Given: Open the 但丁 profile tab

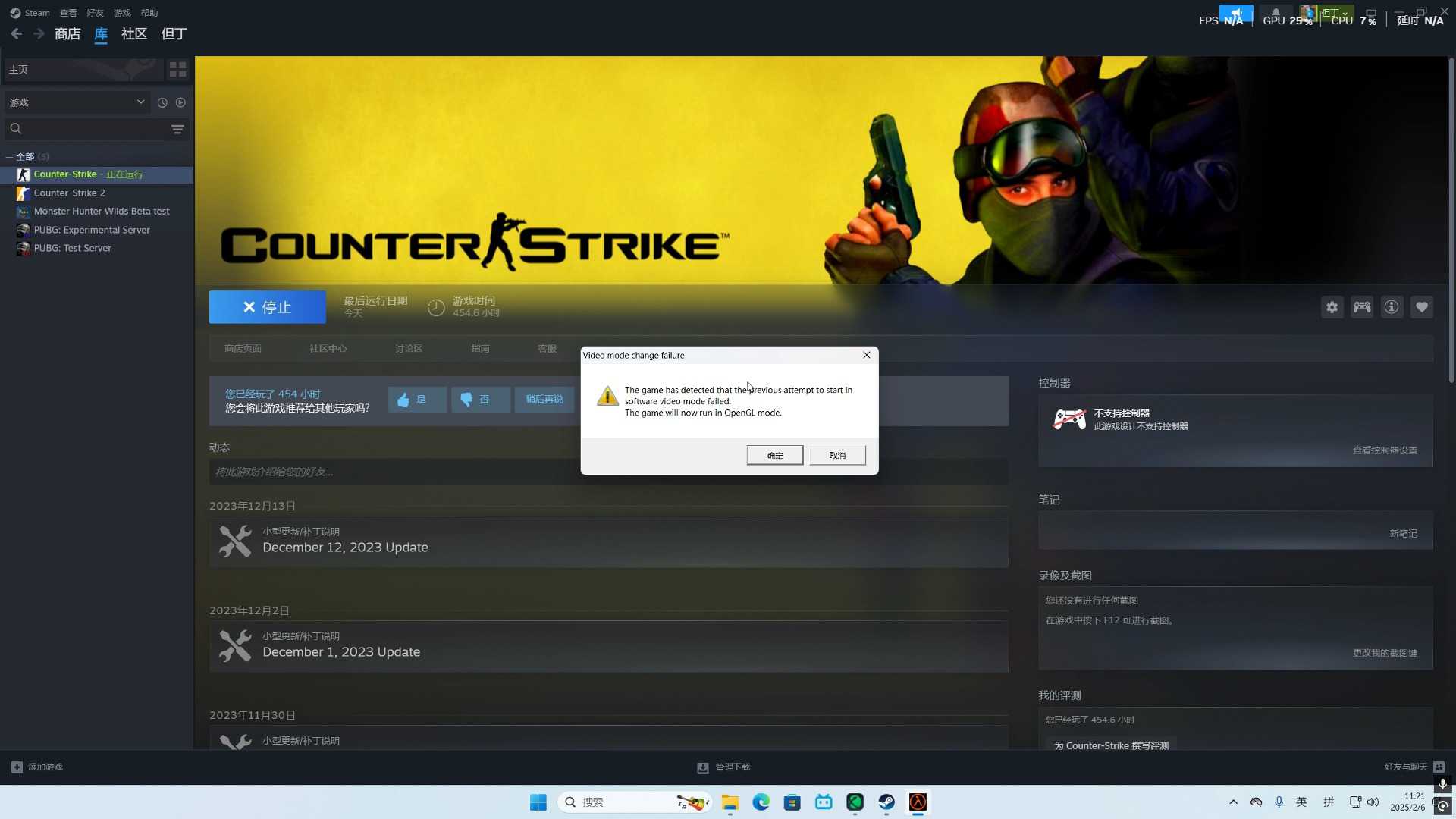Looking at the screenshot, I should pyautogui.click(x=174, y=34).
